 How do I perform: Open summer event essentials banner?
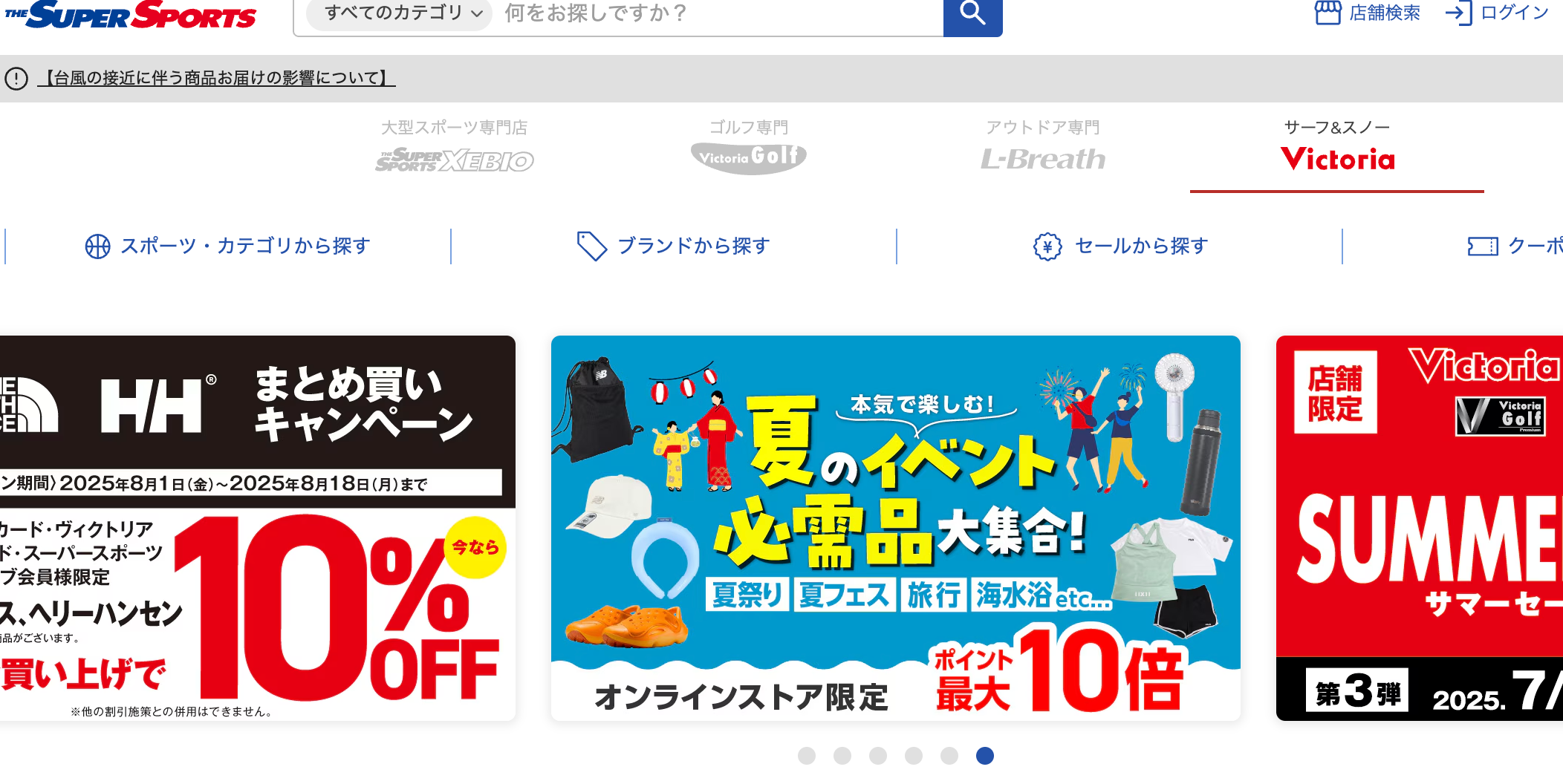[896, 528]
